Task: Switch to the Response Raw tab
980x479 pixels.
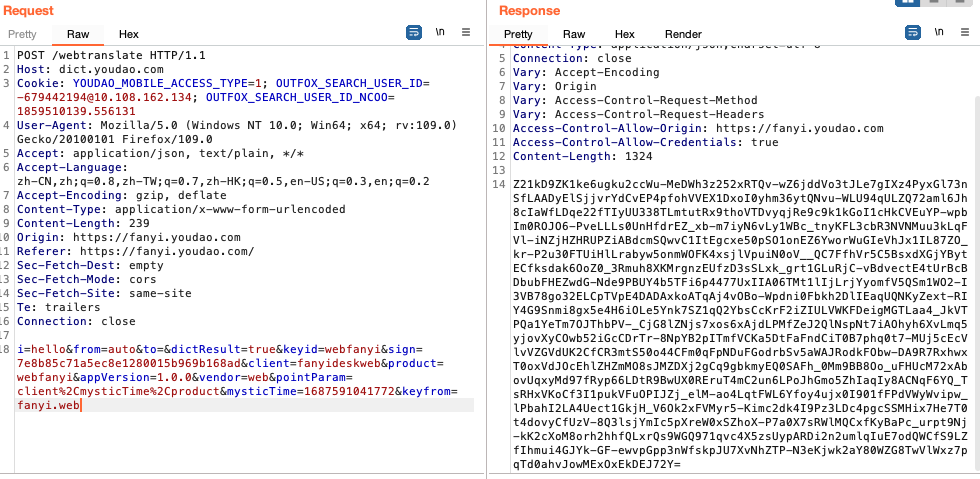Action: point(574,34)
